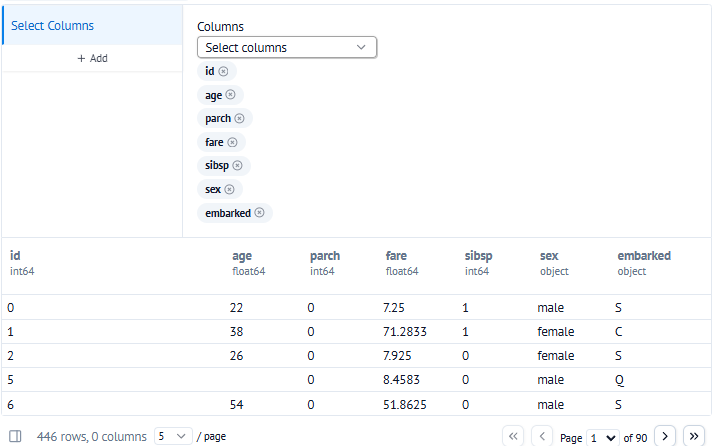716x446 pixels.
Task: Select the fare value 7.25
Action: (394, 308)
